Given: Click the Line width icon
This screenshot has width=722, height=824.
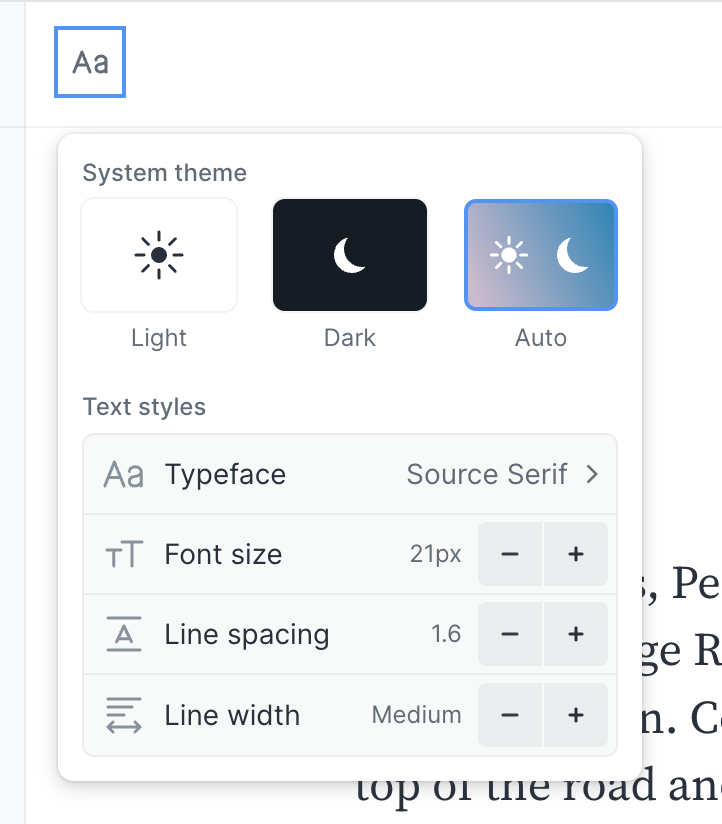Looking at the screenshot, I should click(124, 715).
